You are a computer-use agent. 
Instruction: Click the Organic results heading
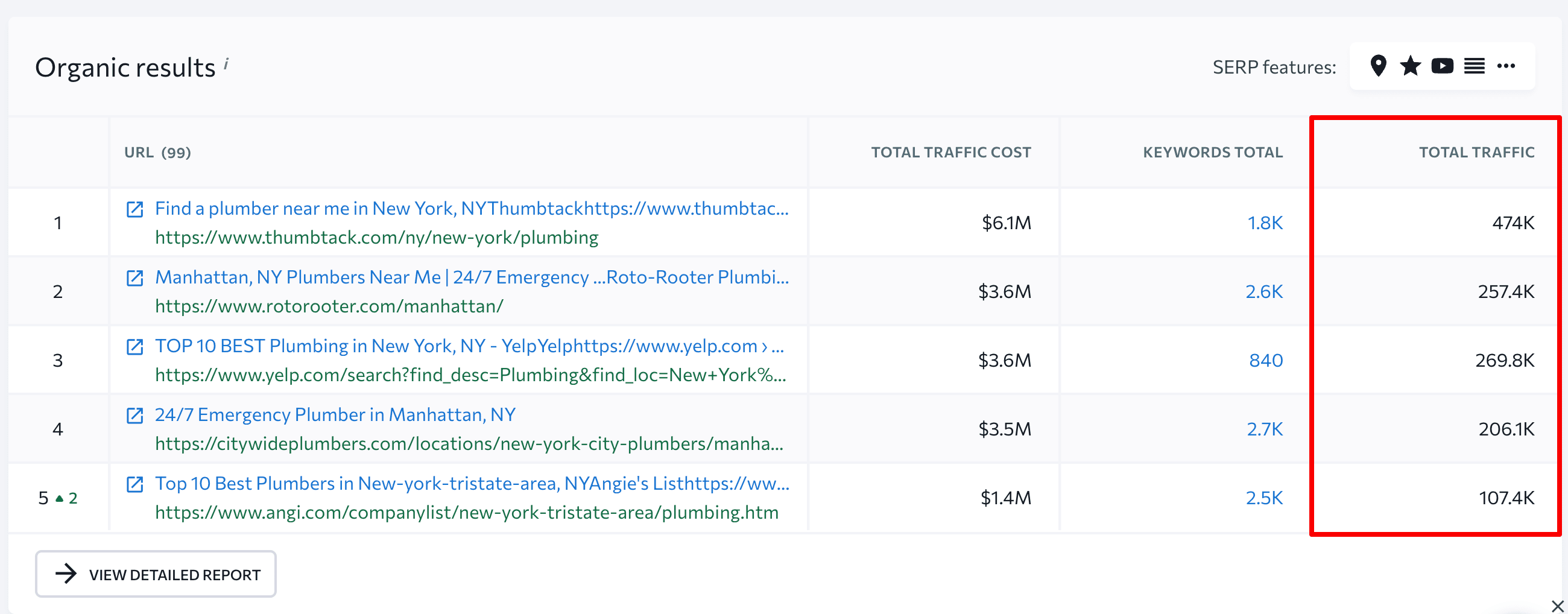click(x=125, y=67)
